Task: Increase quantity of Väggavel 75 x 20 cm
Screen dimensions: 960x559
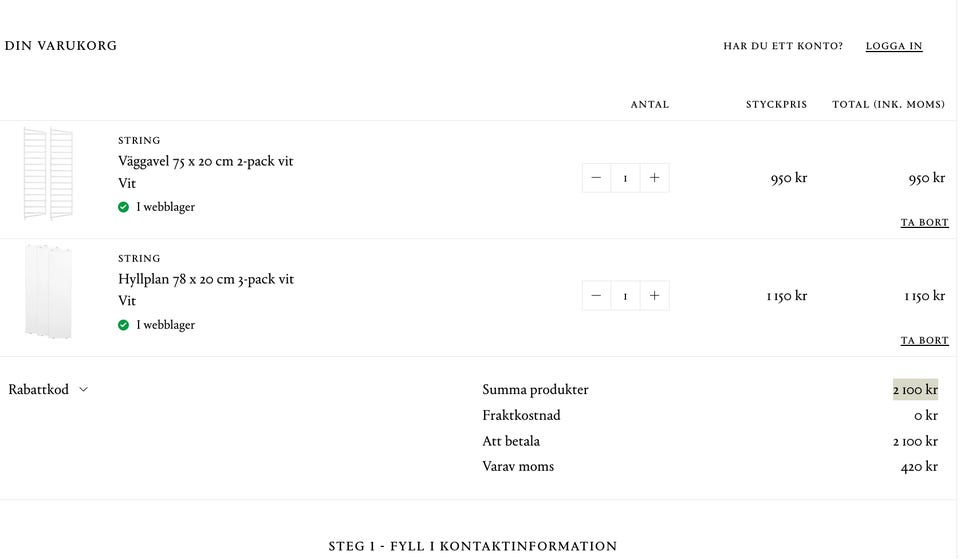Action: [654, 178]
